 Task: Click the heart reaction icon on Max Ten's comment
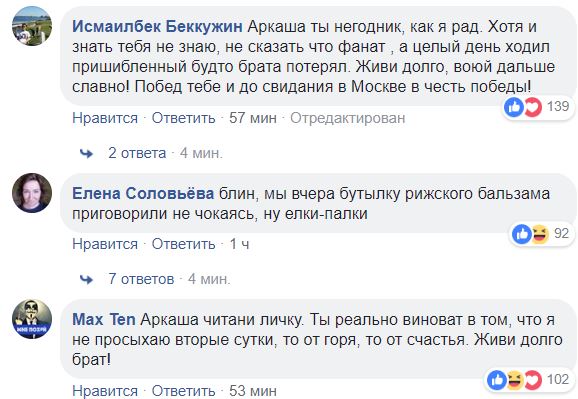533,380
